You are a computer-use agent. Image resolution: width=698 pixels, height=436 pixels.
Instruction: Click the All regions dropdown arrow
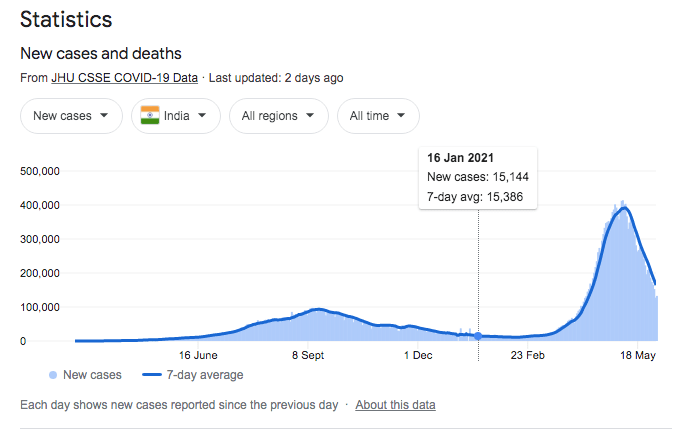pyautogui.click(x=310, y=116)
